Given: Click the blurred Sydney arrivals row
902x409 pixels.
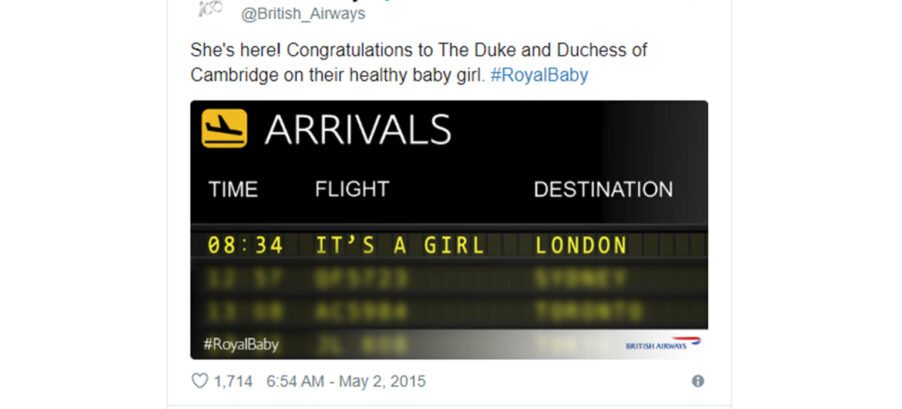Looking at the screenshot, I should click(x=449, y=279).
